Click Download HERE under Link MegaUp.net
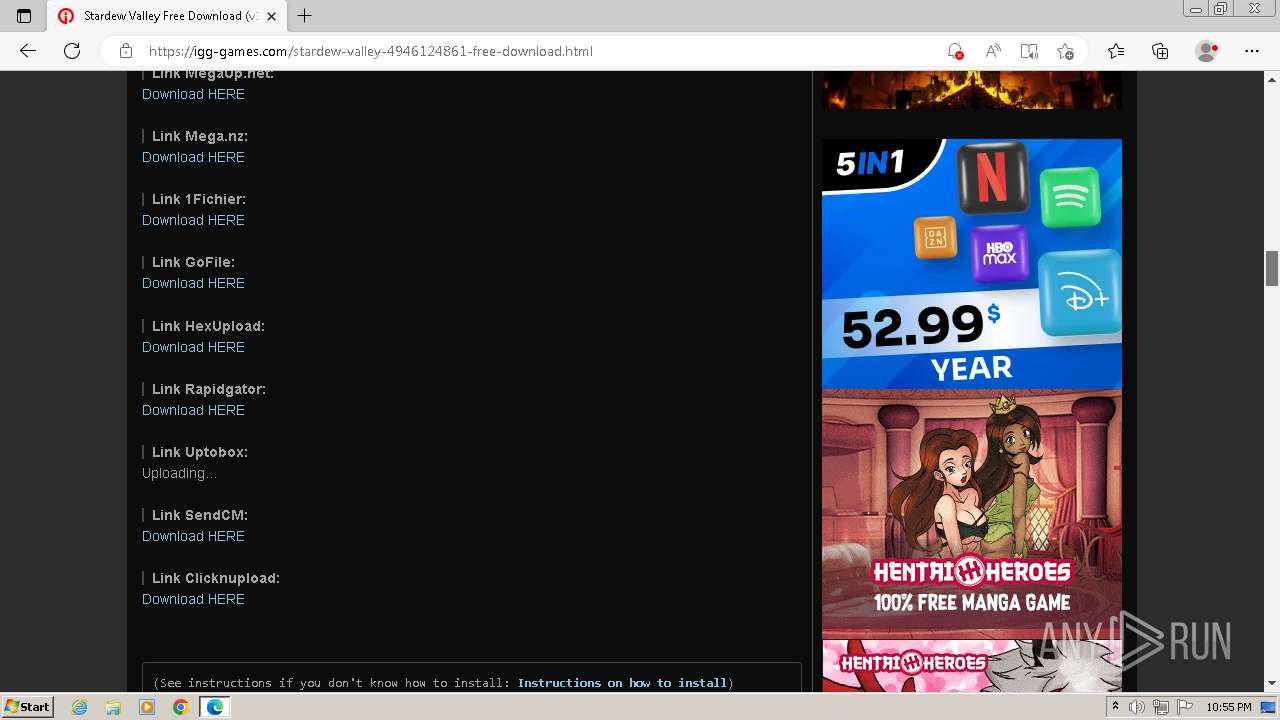The width and height of the screenshot is (1280, 720). click(193, 94)
